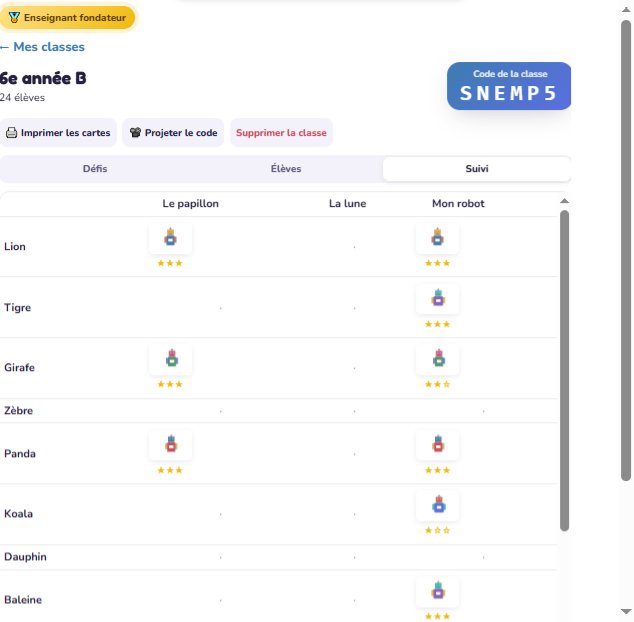This screenshot has height=622, width=634.
Task: Click Lion's Le papillon star rating
Action: 170,263
